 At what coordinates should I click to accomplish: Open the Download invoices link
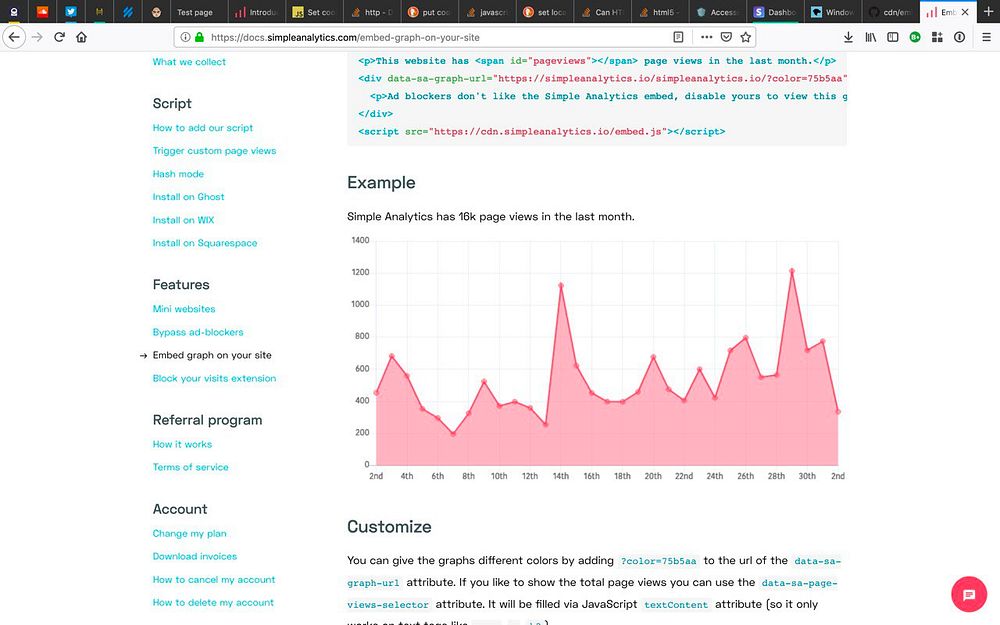(x=195, y=556)
